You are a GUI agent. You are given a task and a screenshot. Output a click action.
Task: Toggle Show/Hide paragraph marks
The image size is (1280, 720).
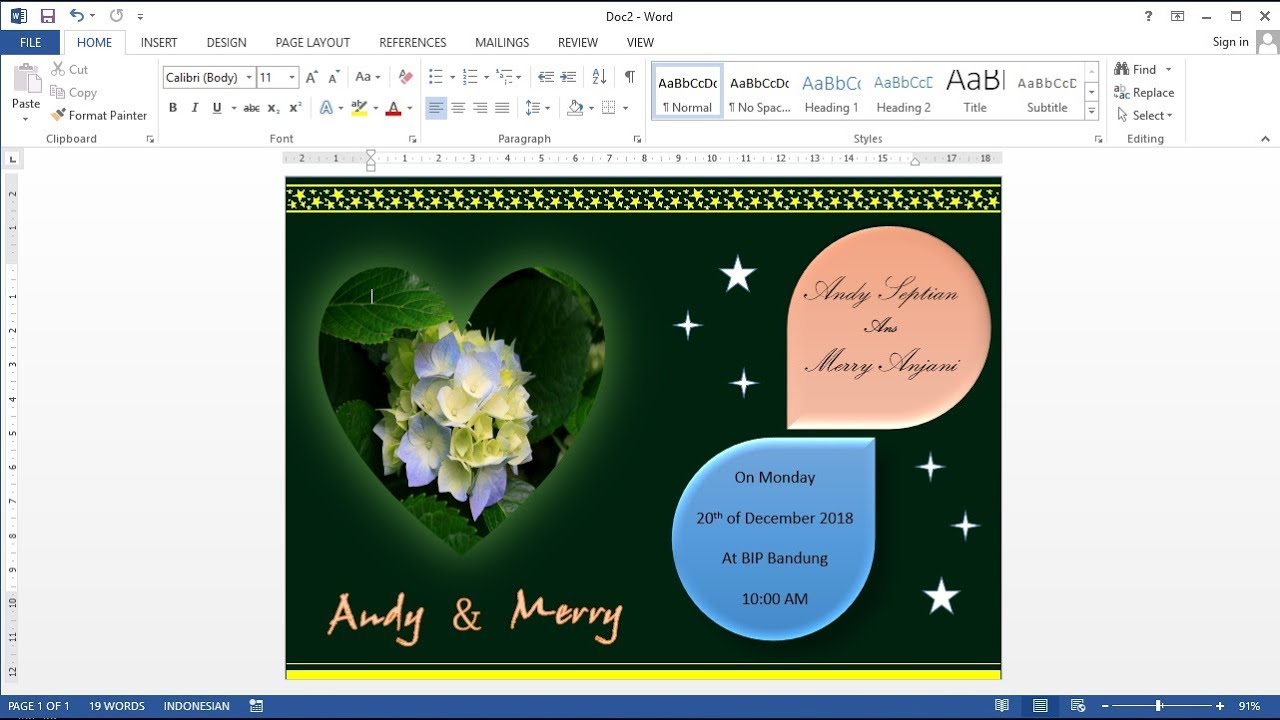coord(629,77)
